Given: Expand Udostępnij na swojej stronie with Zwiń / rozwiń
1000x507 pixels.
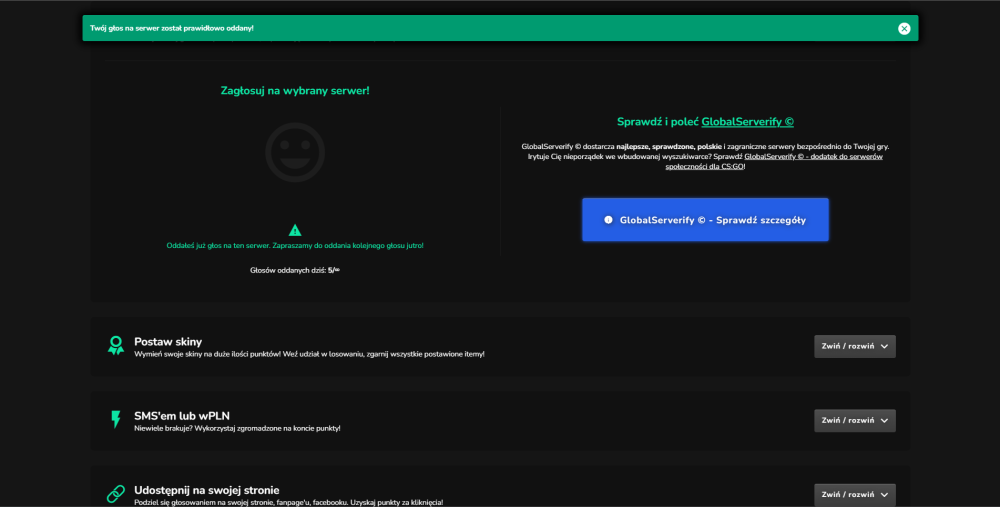Looking at the screenshot, I should click(855, 494).
